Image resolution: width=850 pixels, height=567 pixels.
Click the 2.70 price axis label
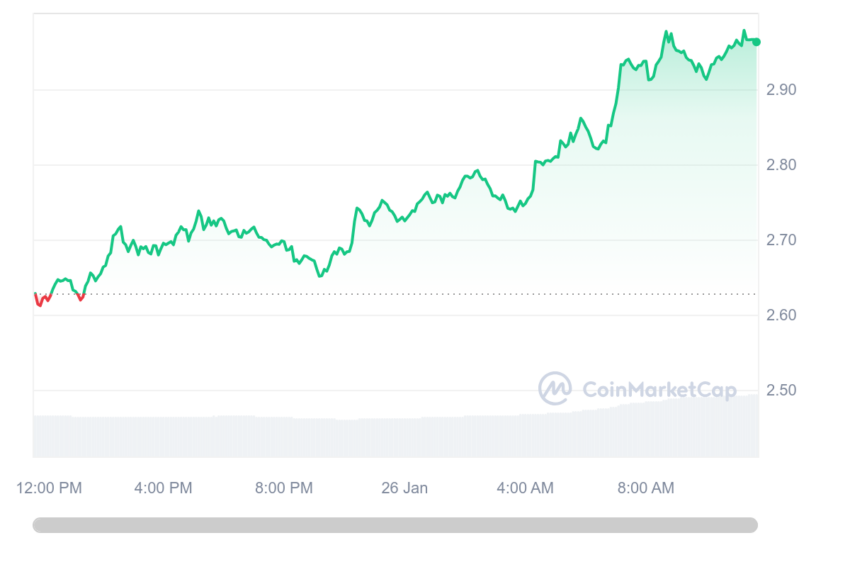coord(781,240)
